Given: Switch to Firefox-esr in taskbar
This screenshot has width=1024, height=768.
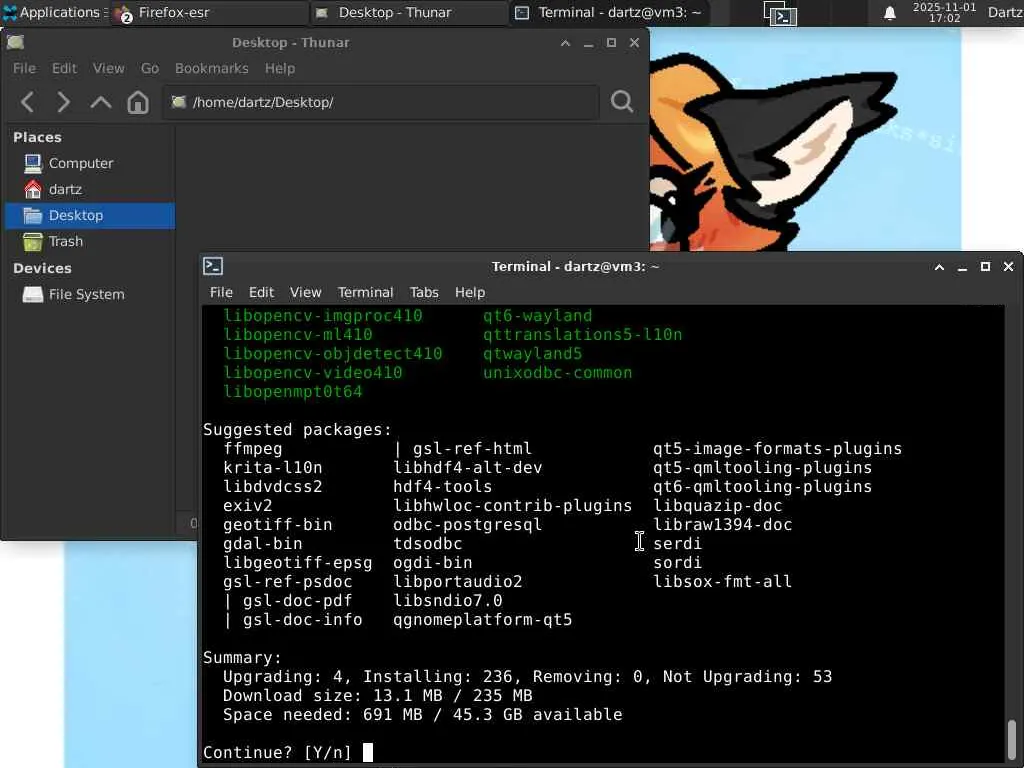Looking at the screenshot, I should pyautogui.click(x=209, y=12).
